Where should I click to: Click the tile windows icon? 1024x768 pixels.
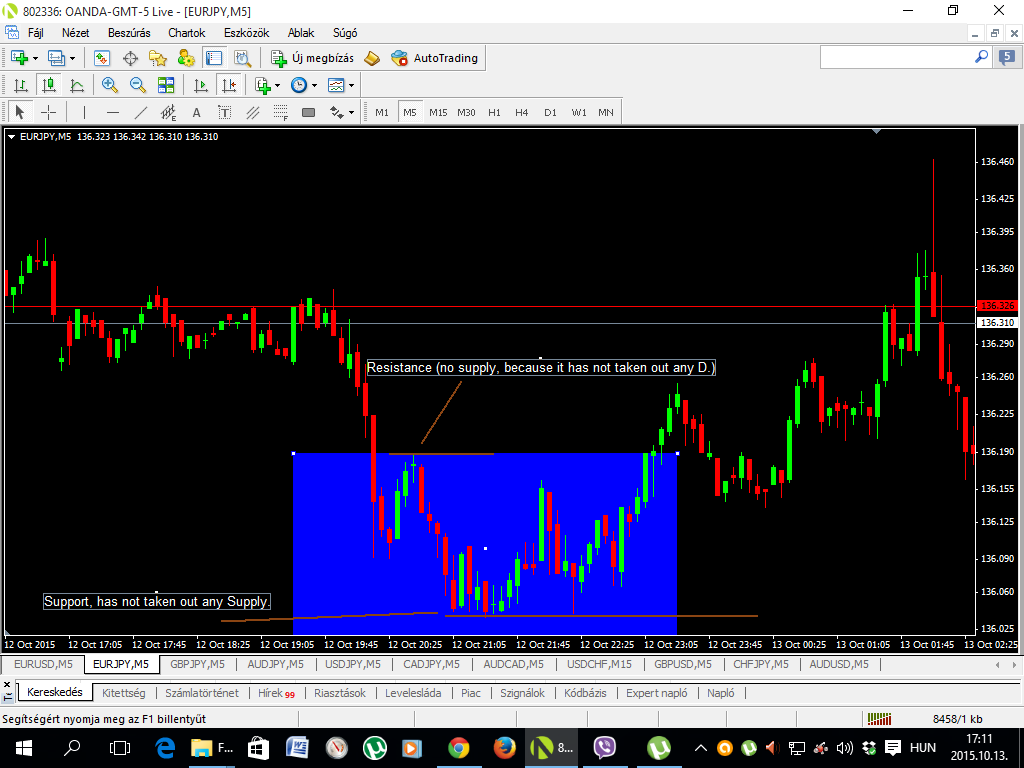(x=165, y=85)
